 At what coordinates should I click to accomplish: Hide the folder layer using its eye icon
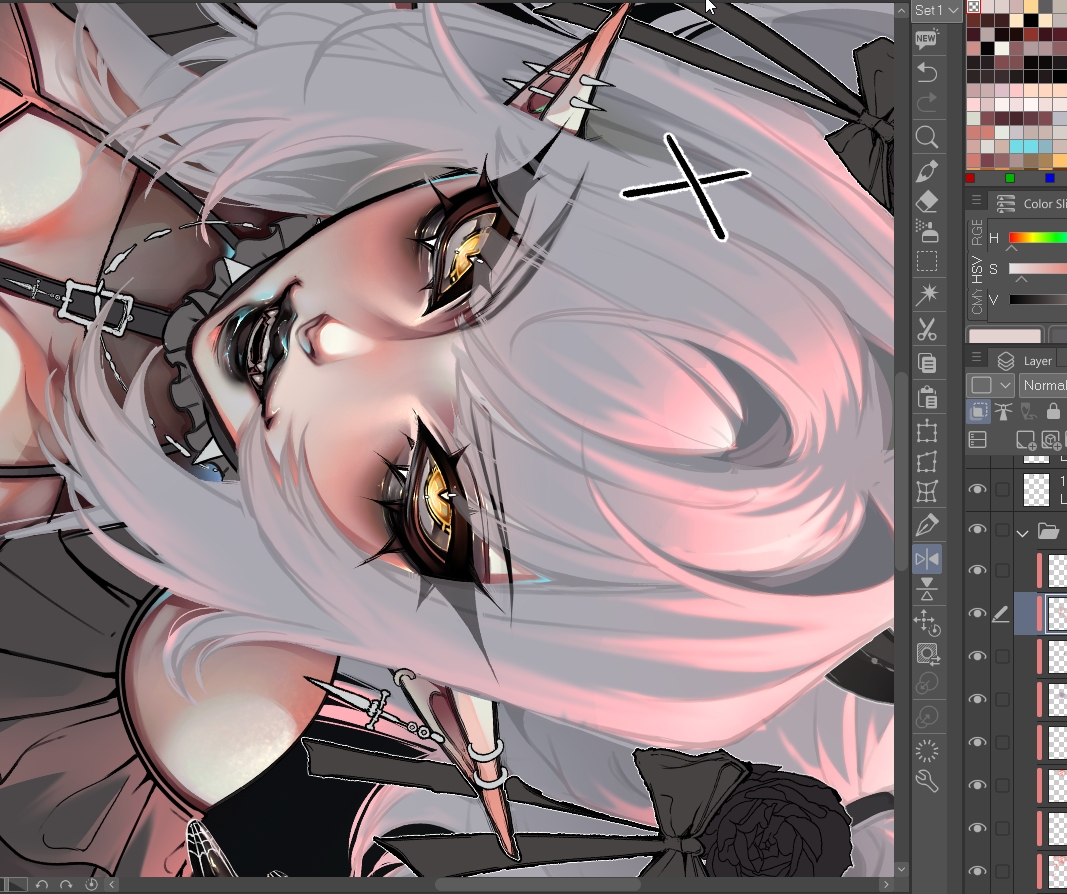pos(977,530)
